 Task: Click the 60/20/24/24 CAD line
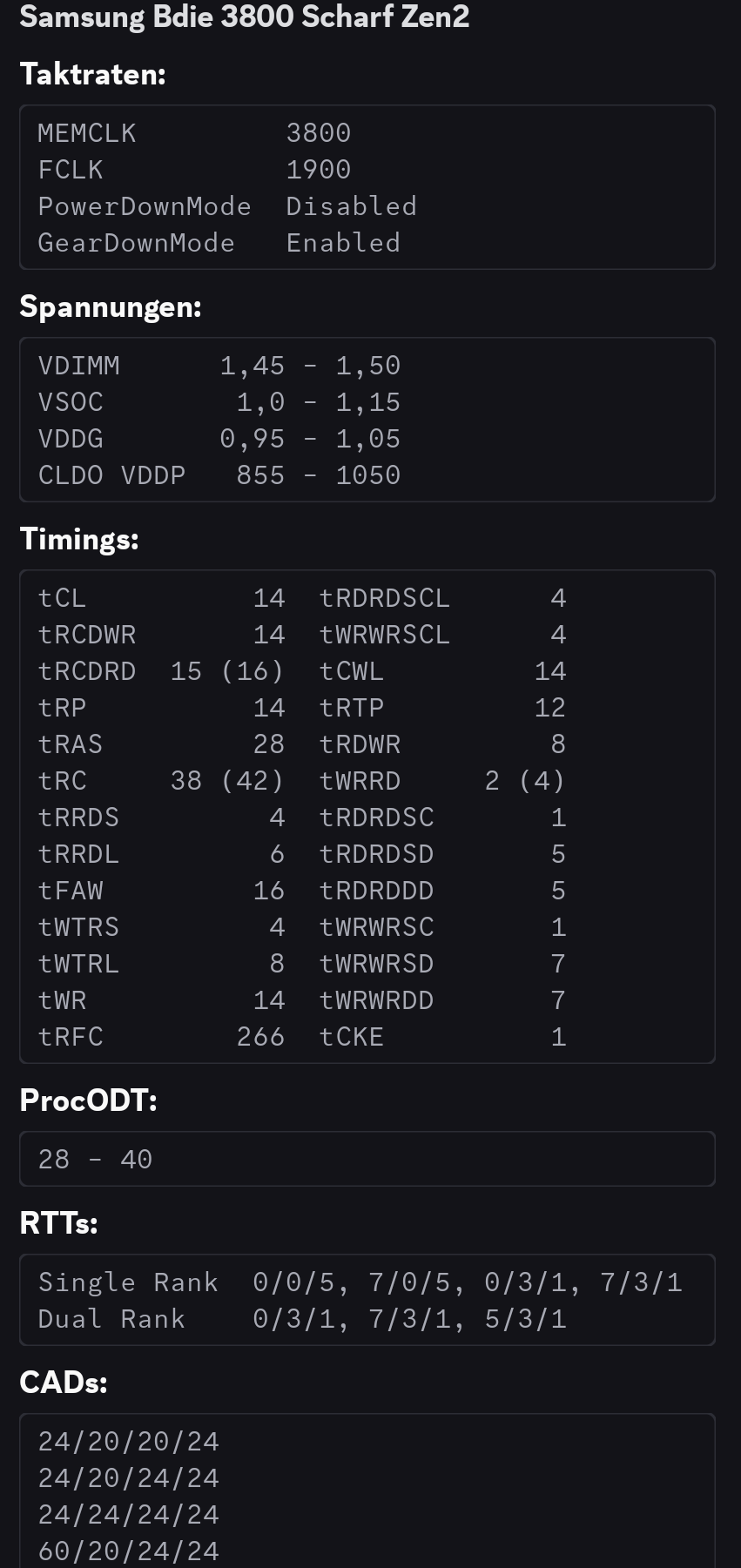click(x=128, y=1550)
